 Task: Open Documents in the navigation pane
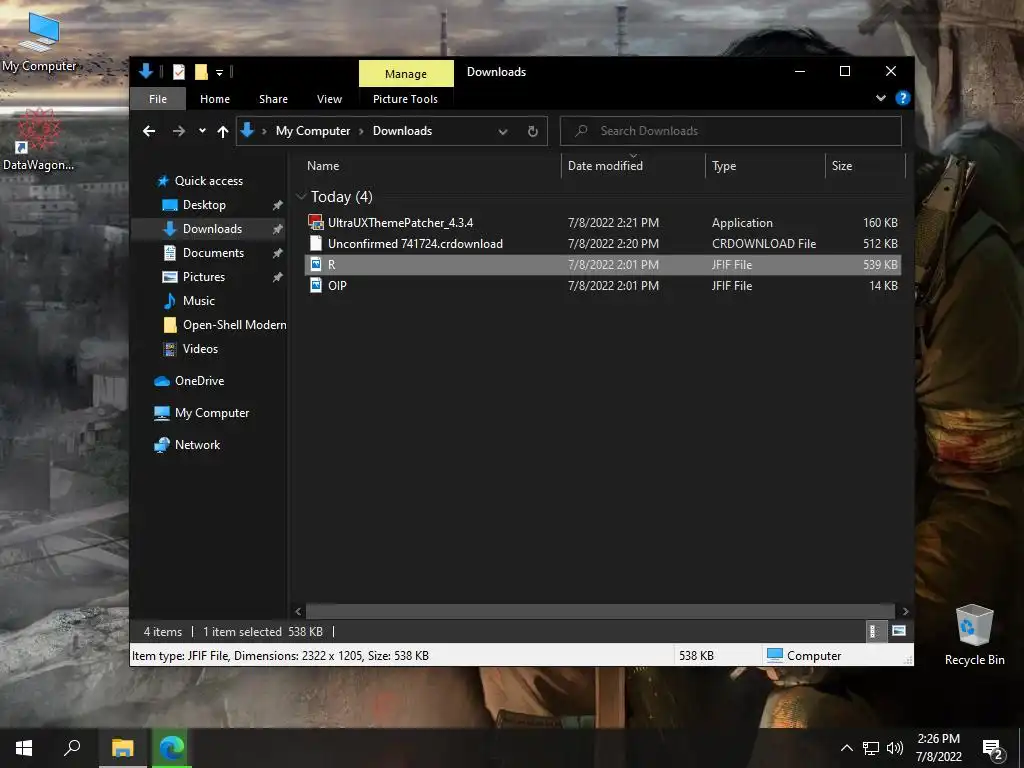click(x=213, y=253)
